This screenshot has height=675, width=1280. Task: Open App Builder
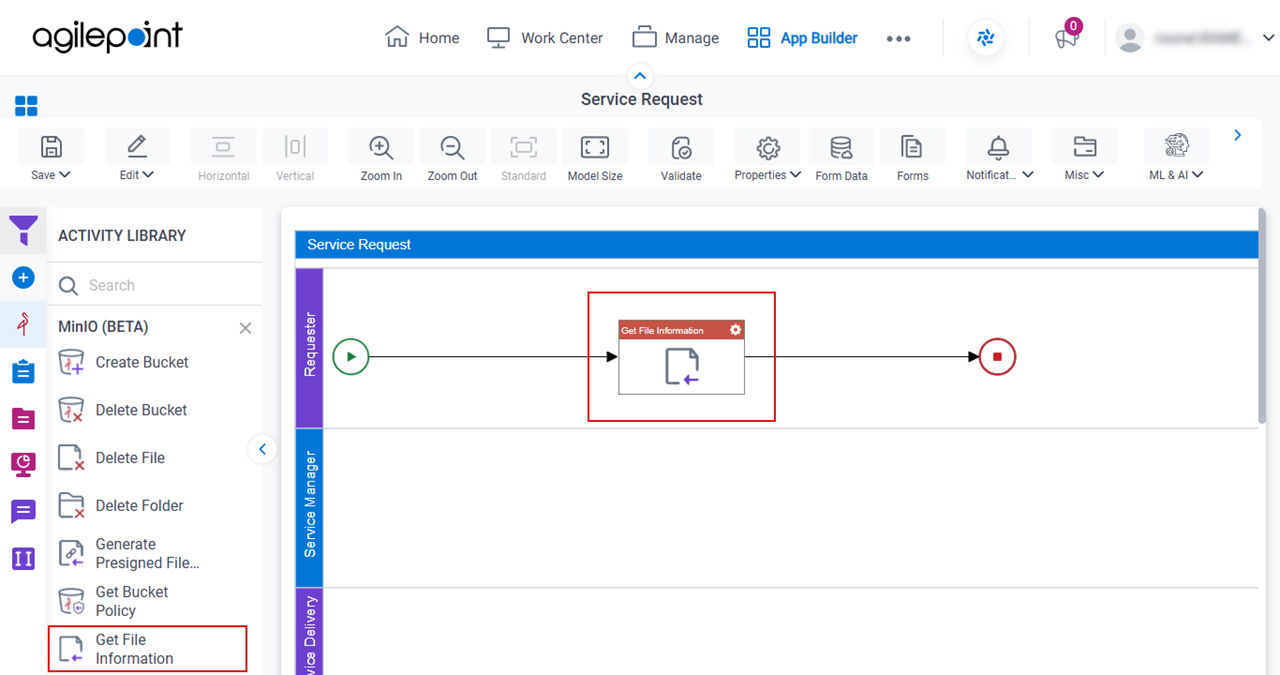coord(803,38)
